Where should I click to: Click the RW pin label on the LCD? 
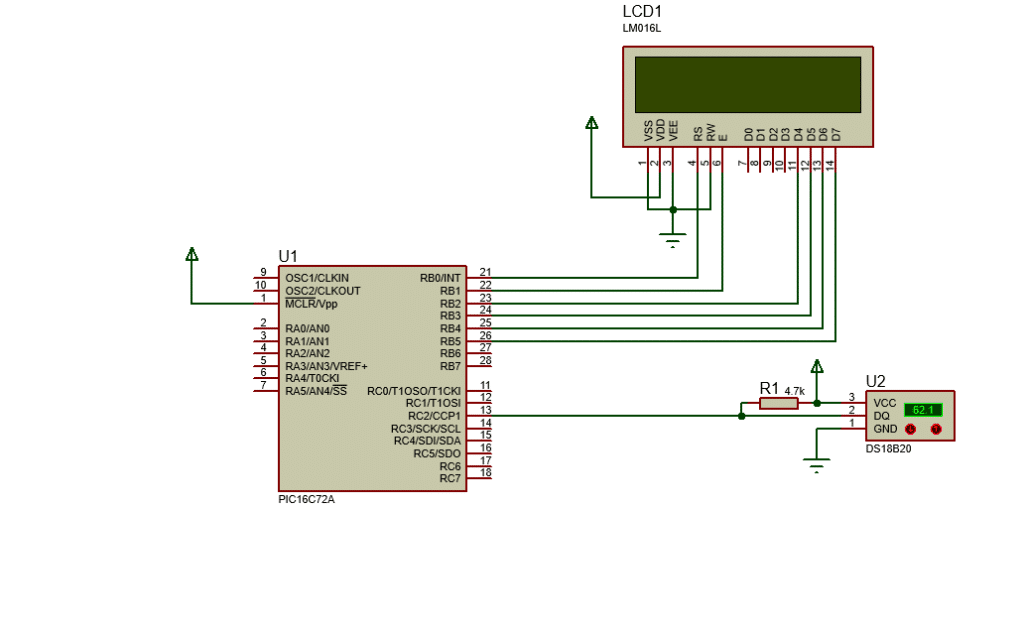pyautogui.click(x=711, y=133)
